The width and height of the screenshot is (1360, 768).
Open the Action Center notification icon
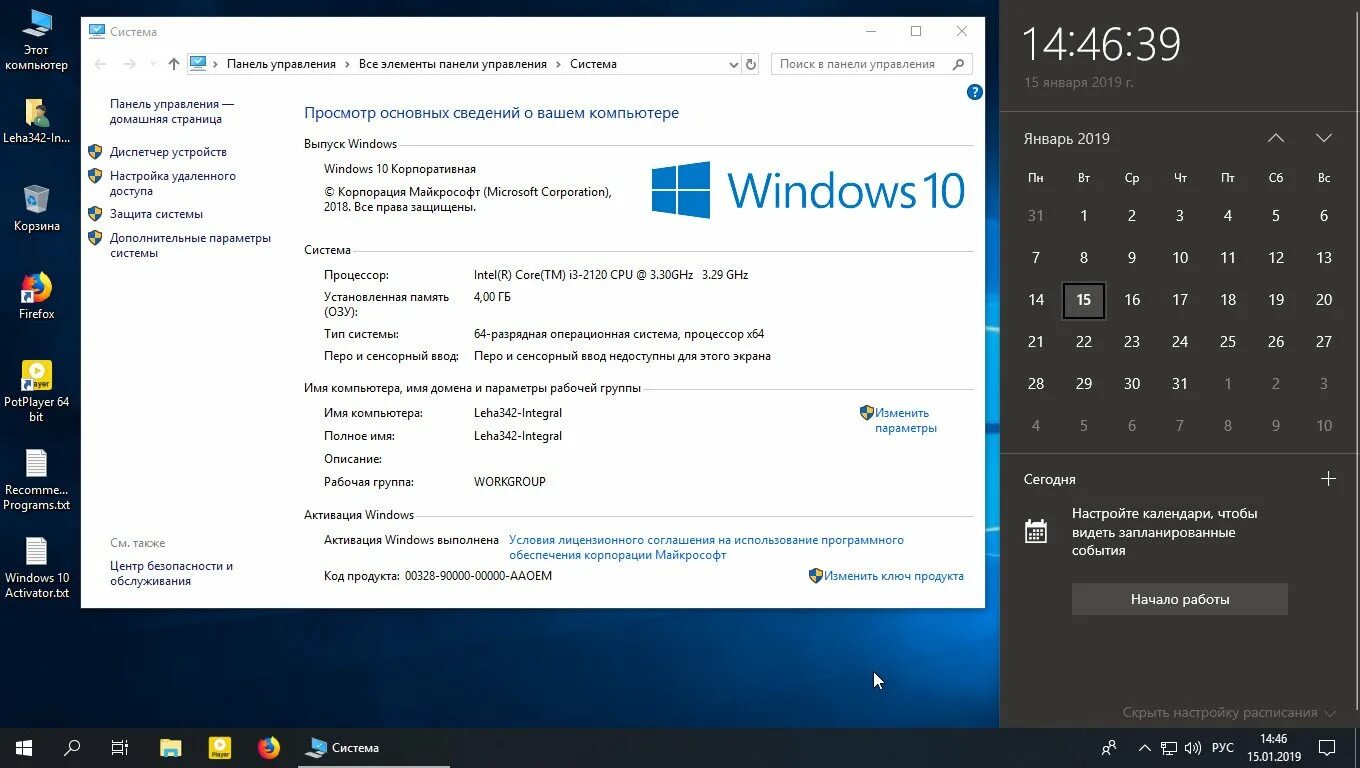pos(1326,748)
